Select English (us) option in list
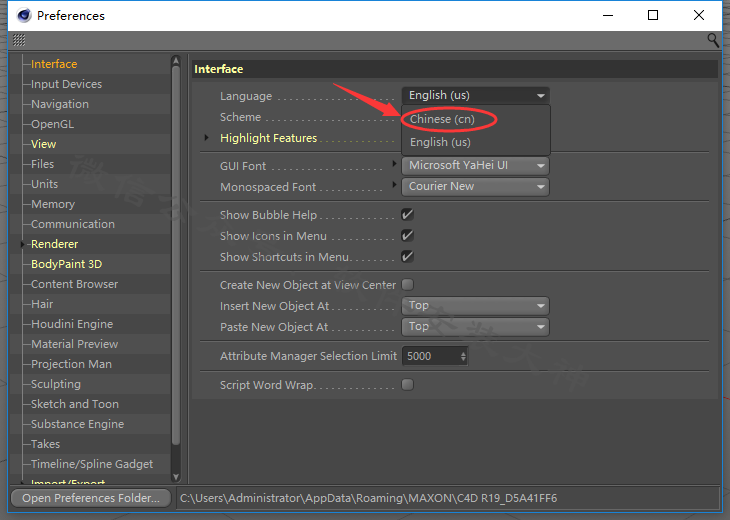The height and width of the screenshot is (520, 730). pos(440,142)
